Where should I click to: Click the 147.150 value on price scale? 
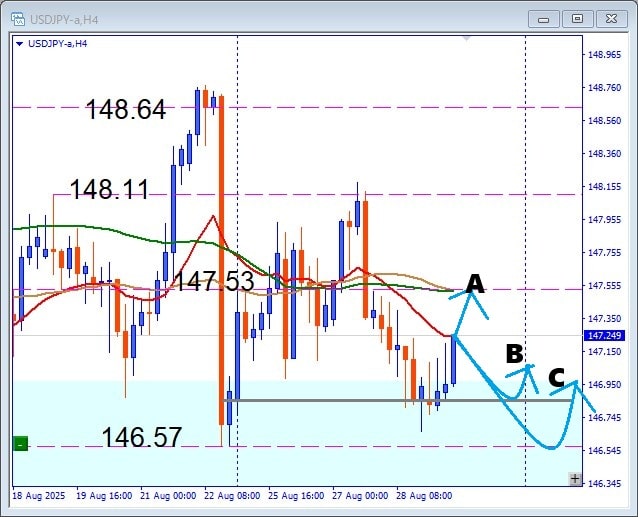click(605, 351)
